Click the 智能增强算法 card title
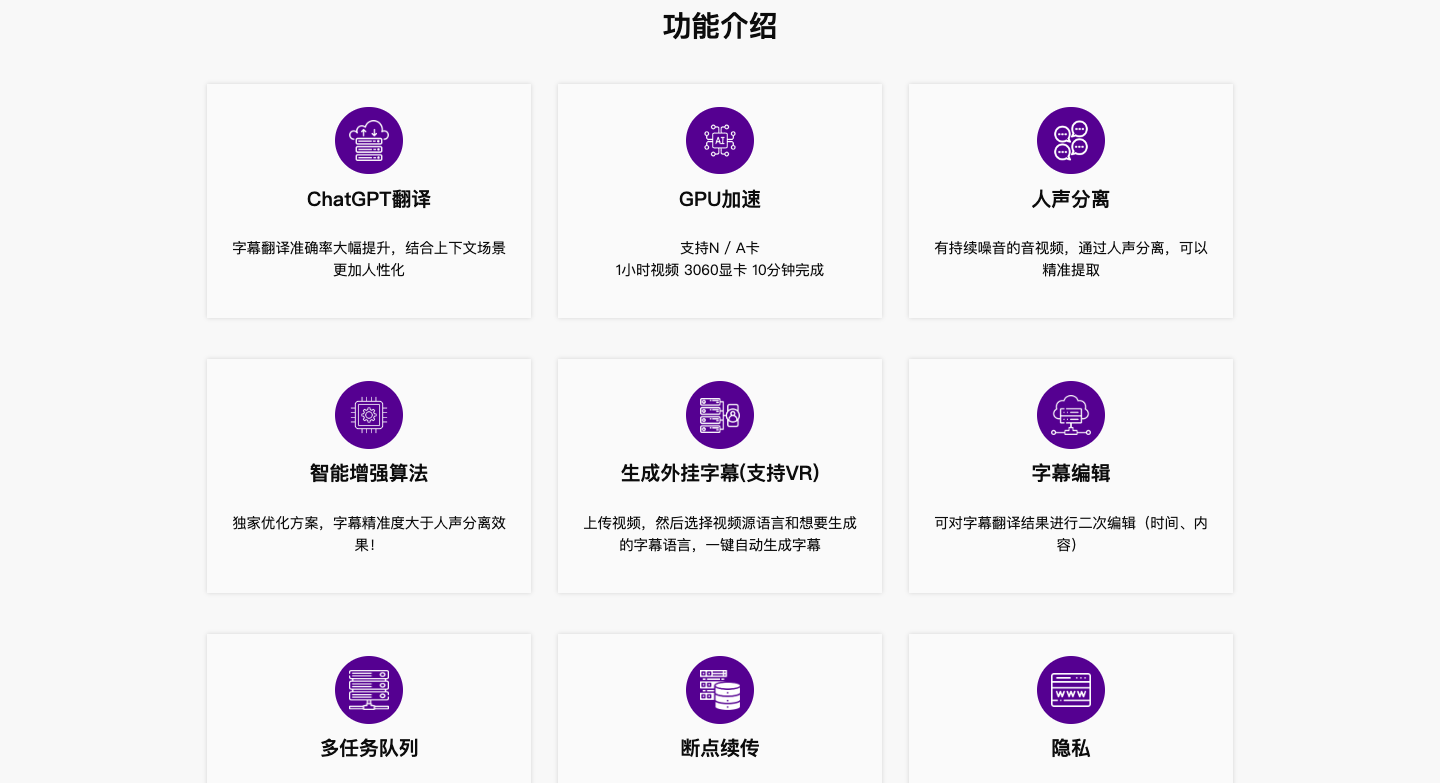1440x783 pixels. click(369, 473)
